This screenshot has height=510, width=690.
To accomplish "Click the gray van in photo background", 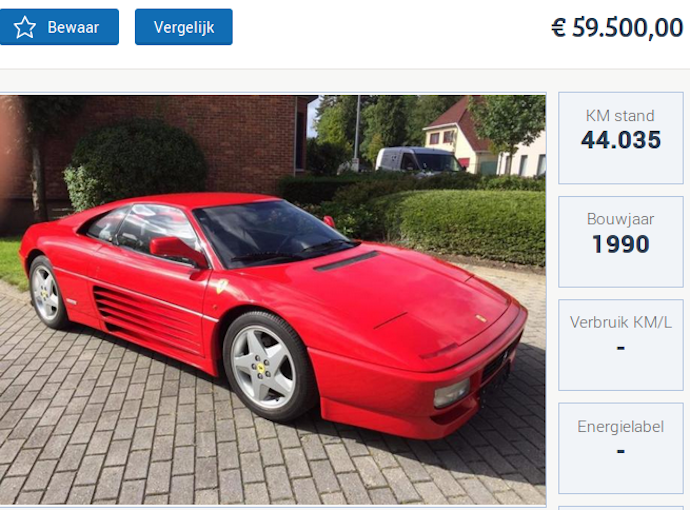I will click(x=418, y=160).
